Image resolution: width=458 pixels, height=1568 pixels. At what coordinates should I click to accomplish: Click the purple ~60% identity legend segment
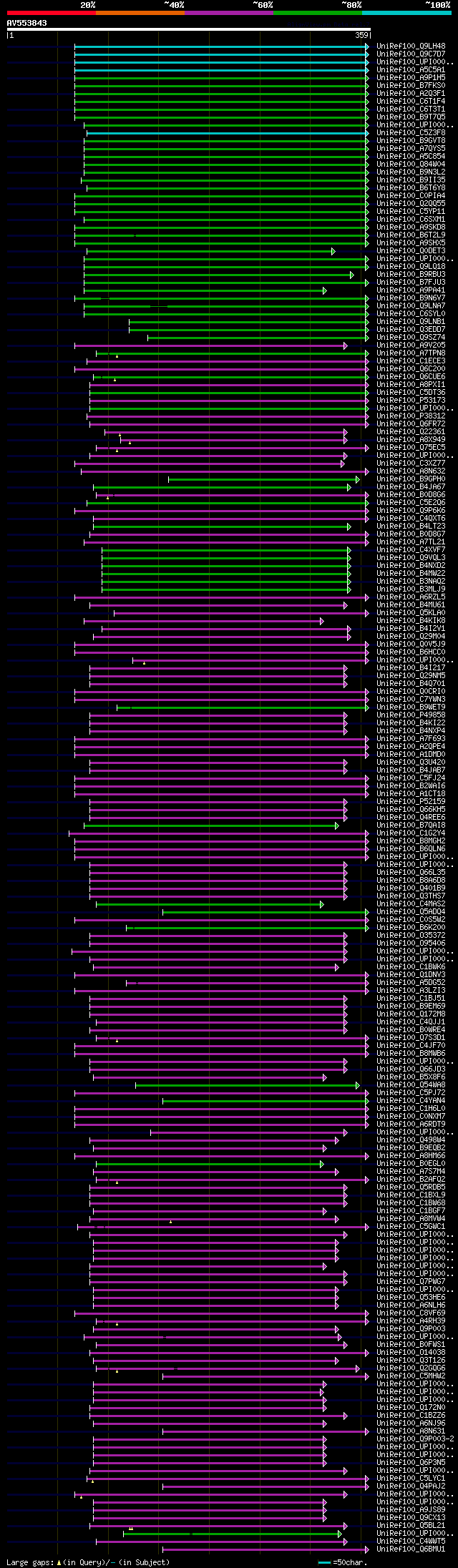pyautogui.click(x=229, y=13)
